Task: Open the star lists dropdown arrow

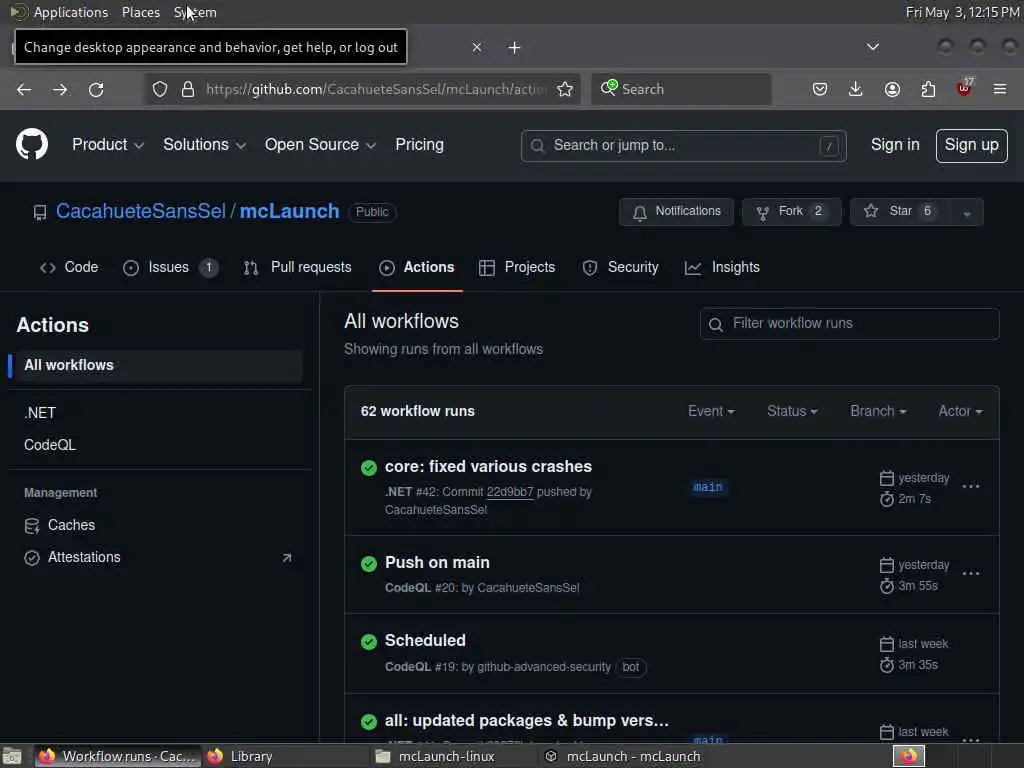Action: coord(967,212)
